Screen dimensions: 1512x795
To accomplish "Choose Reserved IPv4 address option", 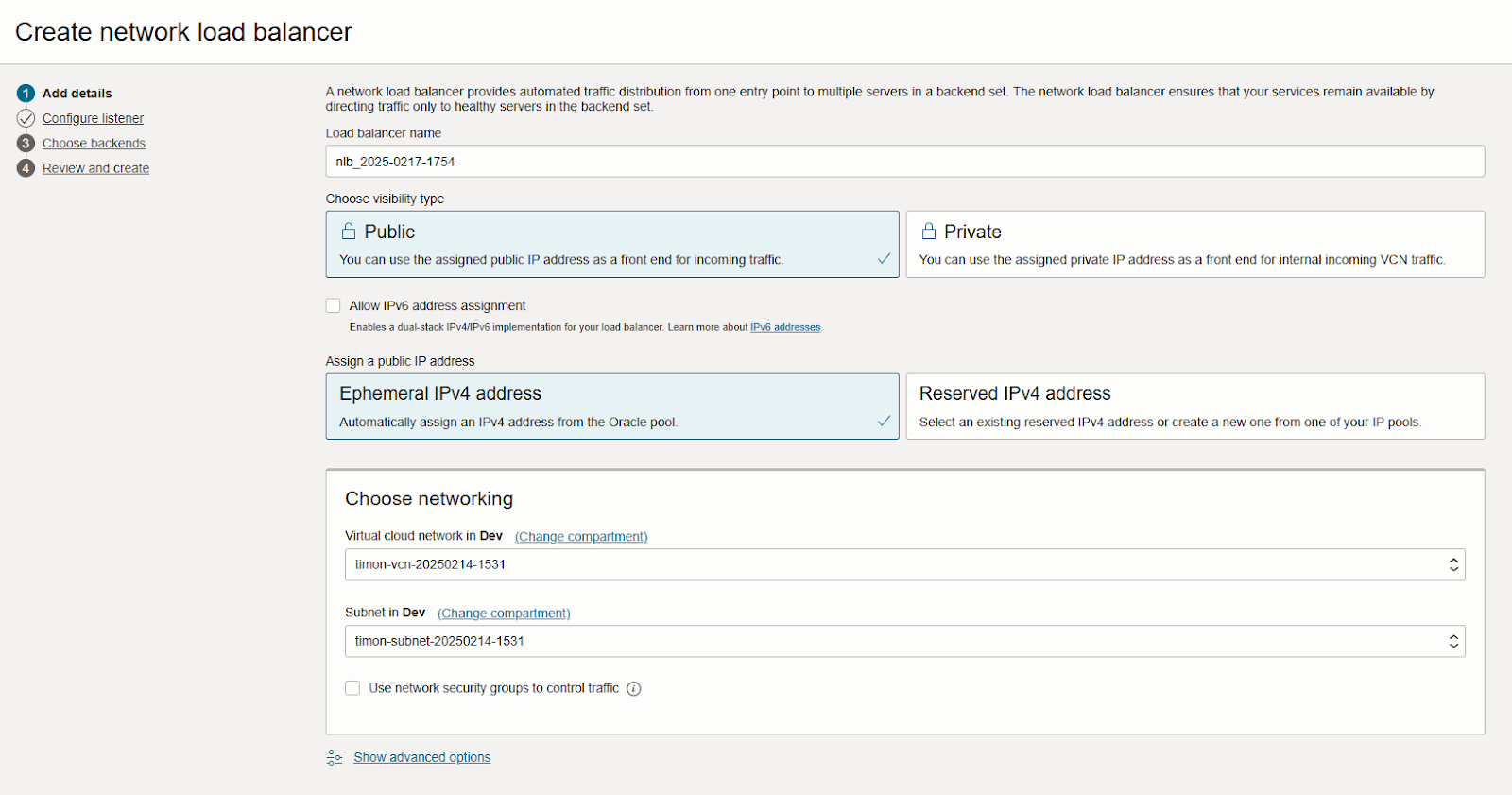I will 1194,406.
